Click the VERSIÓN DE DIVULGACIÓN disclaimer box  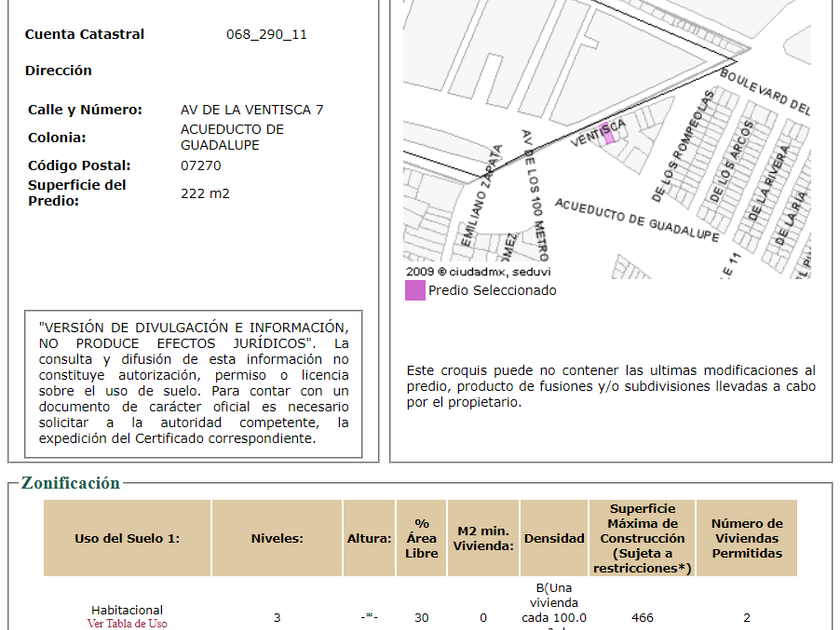point(193,384)
